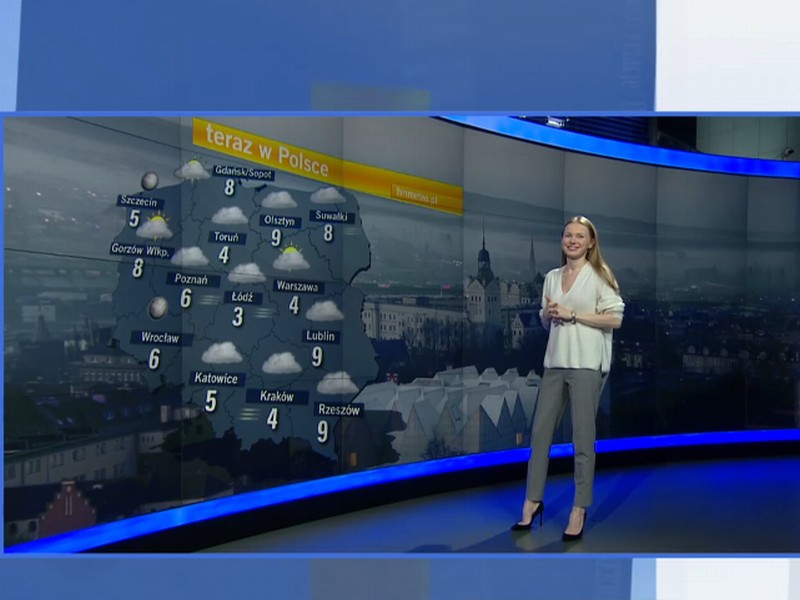This screenshot has width=800, height=600.
Task: Click the moon icon above Szczecin
Action: click(x=150, y=181)
